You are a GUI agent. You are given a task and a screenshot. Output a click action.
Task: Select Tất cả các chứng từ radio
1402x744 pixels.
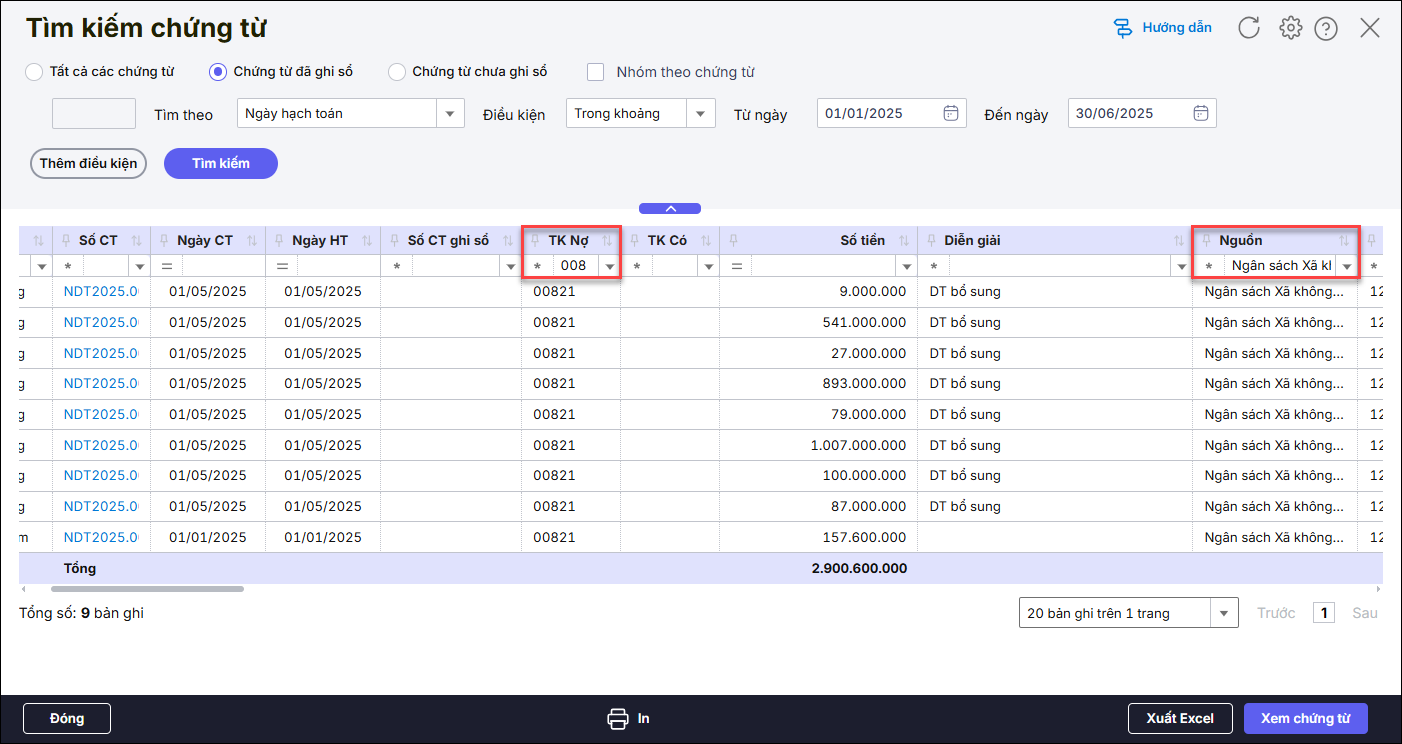click(x=34, y=72)
